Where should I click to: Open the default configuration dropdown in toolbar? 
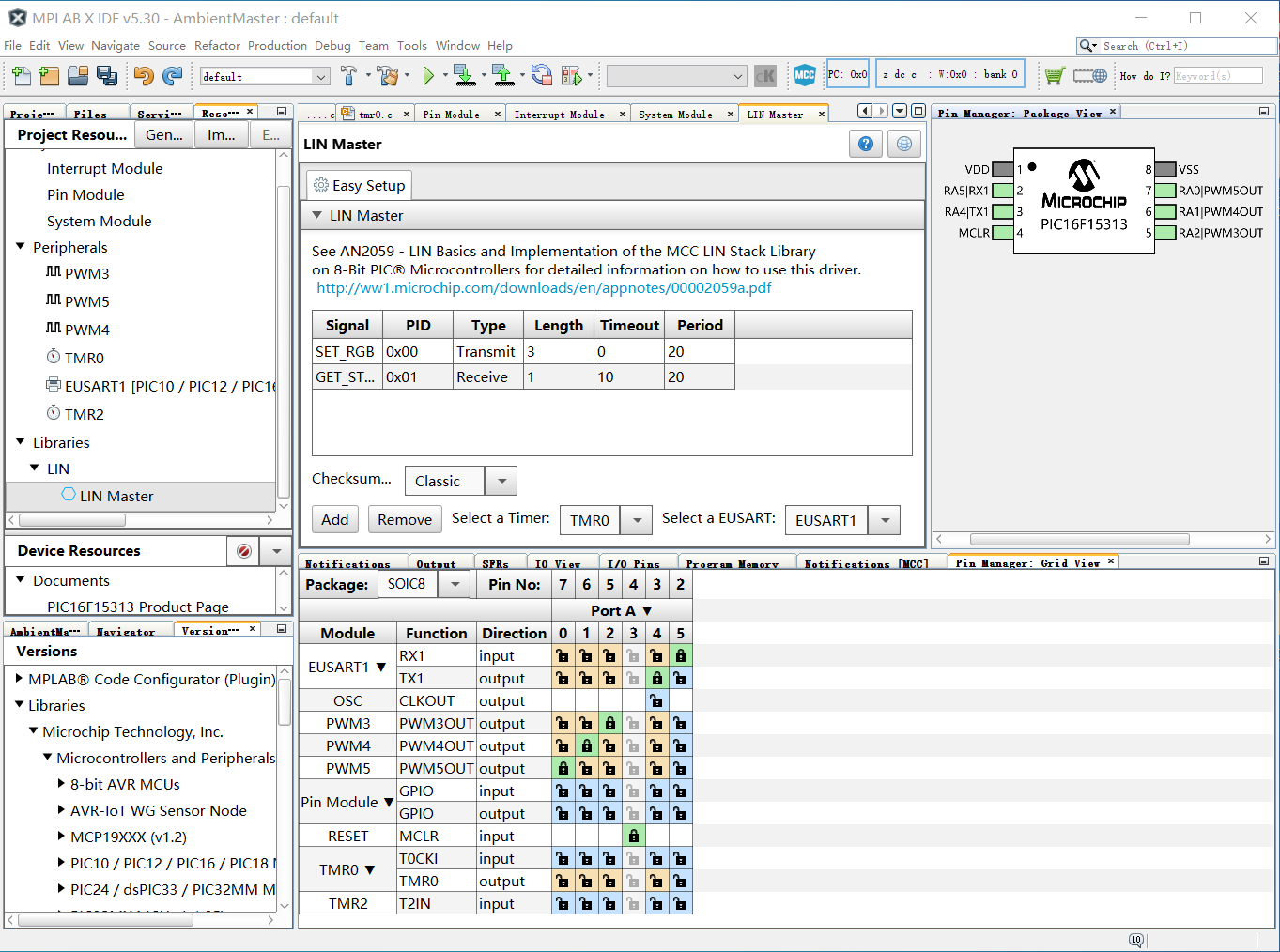[x=320, y=77]
